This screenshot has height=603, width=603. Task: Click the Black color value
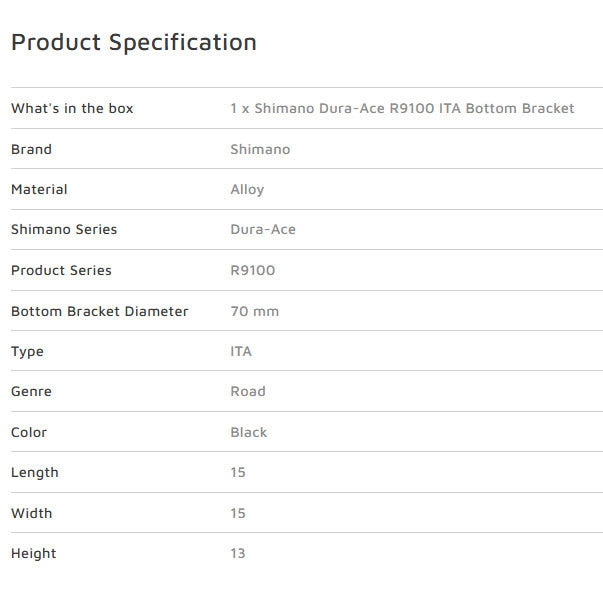pos(249,432)
